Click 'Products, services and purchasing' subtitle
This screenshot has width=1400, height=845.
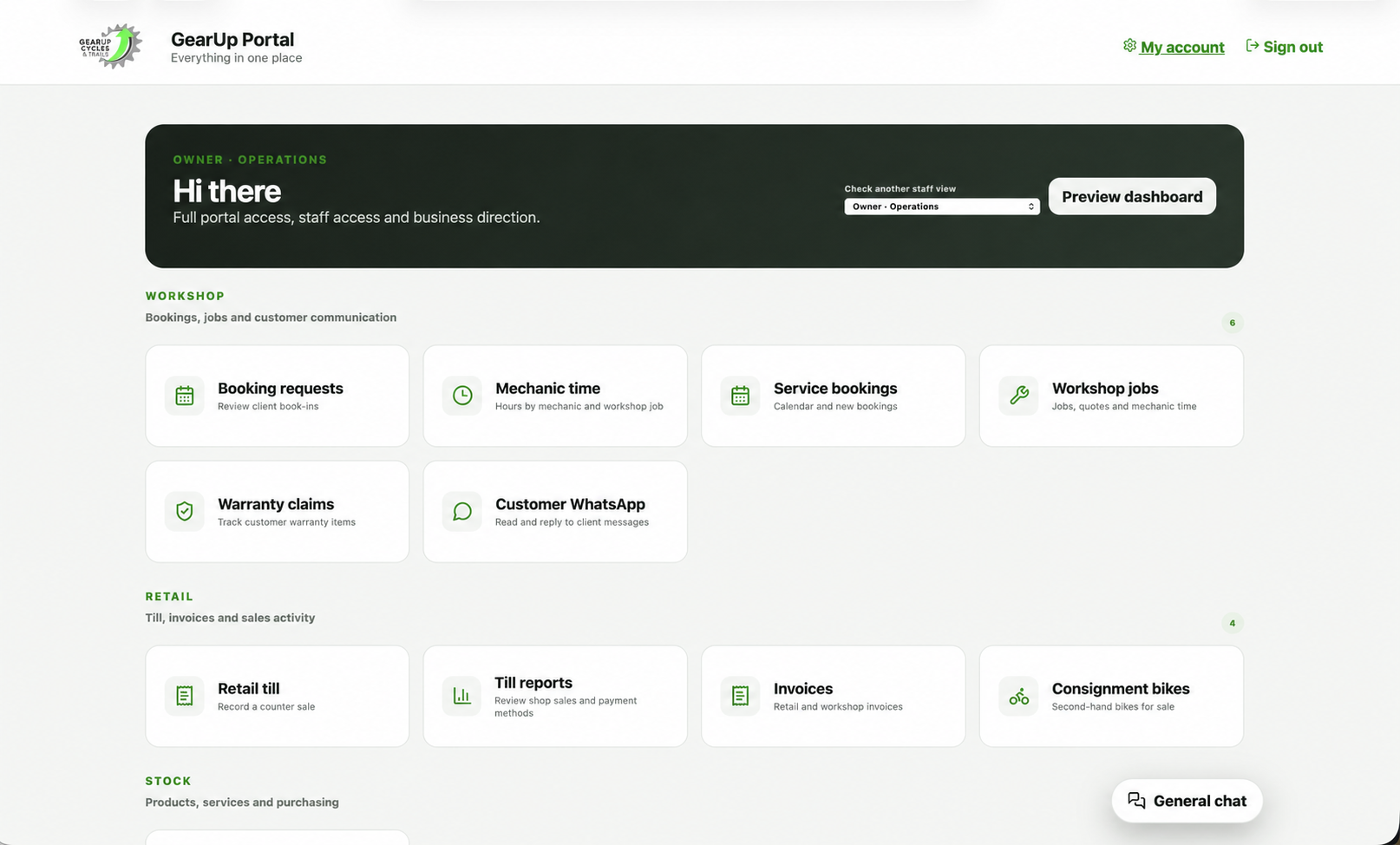click(242, 802)
